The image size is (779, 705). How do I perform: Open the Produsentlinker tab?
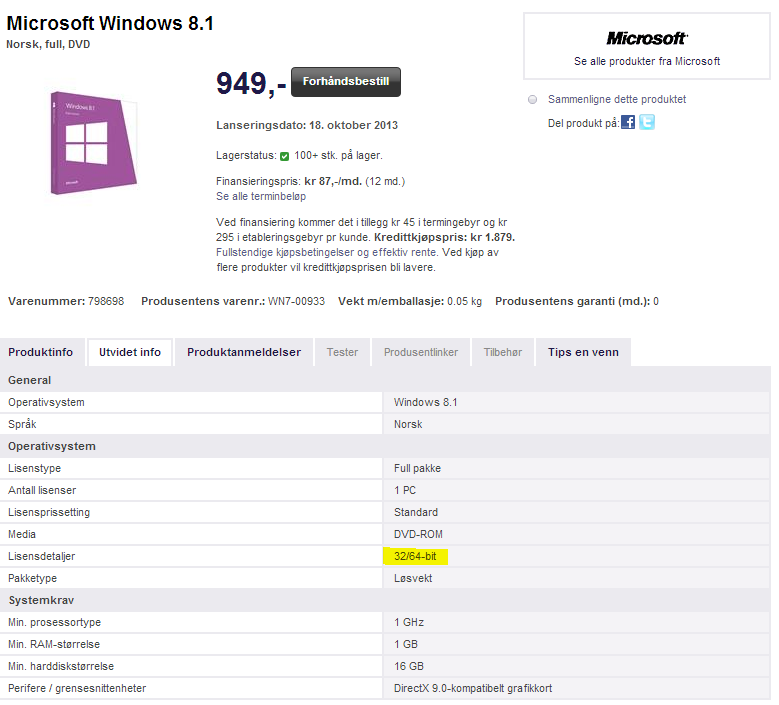click(421, 352)
